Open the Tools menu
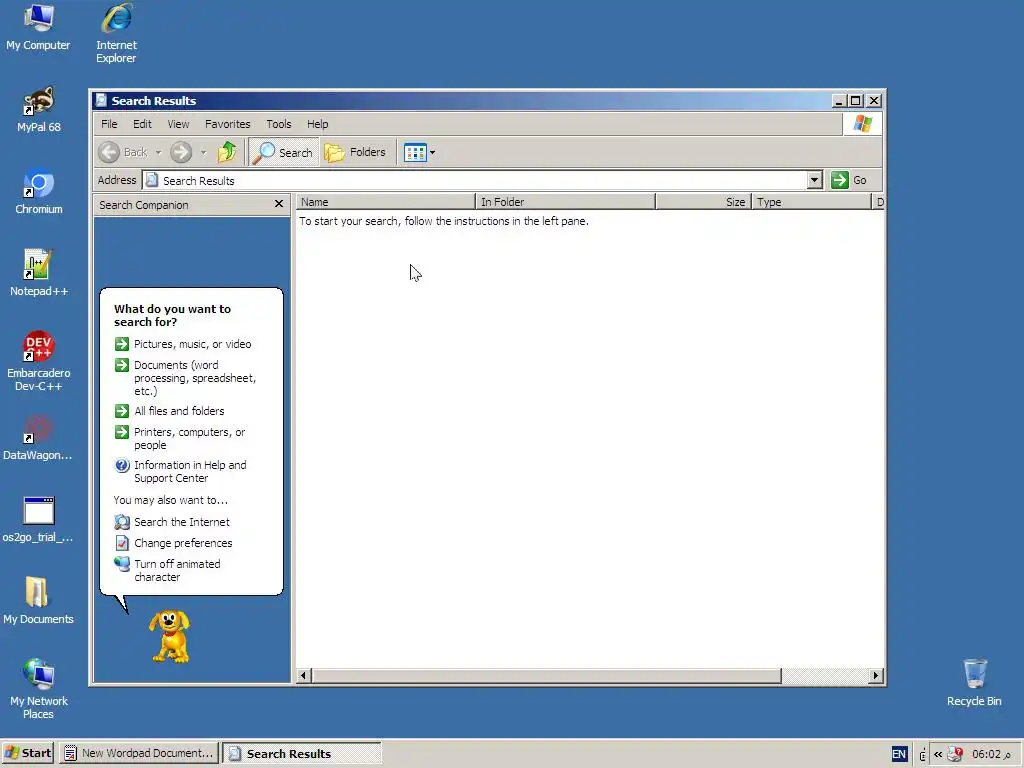 (x=279, y=124)
